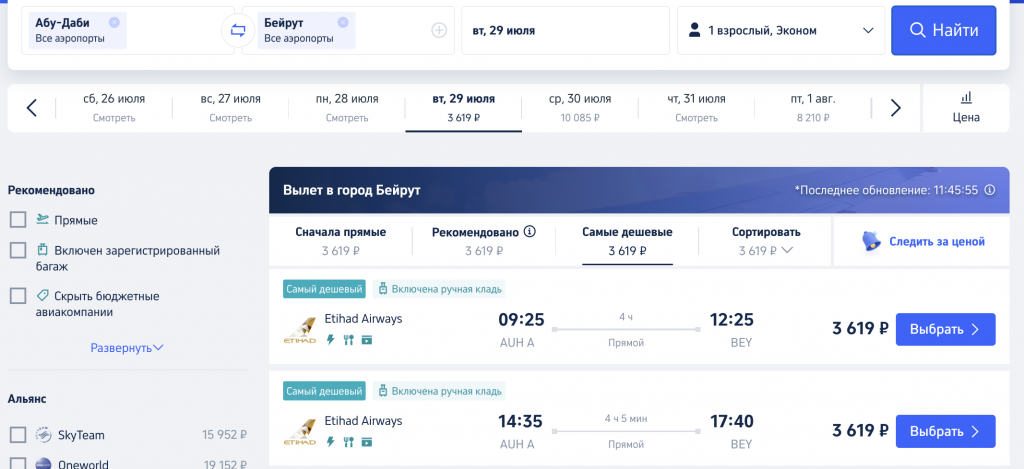Click Выбрать for the 09:25 flight
Image resolution: width=1024 pixels, height=469 pixels.
click(x=945, y=329)
